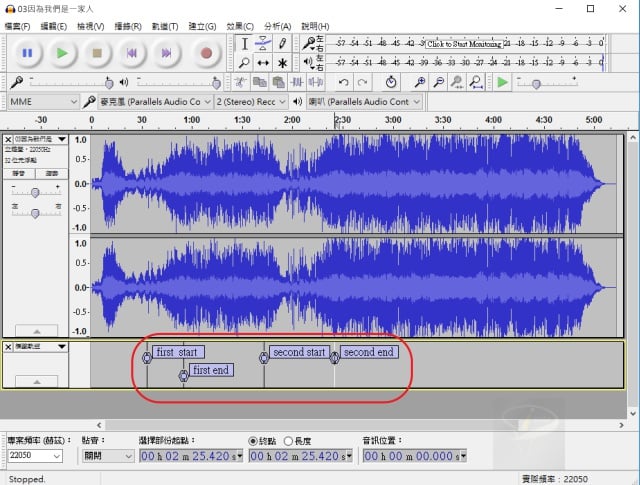Click the 'second end' label
Screen dimensions: 640x485
tap(368, 352)
